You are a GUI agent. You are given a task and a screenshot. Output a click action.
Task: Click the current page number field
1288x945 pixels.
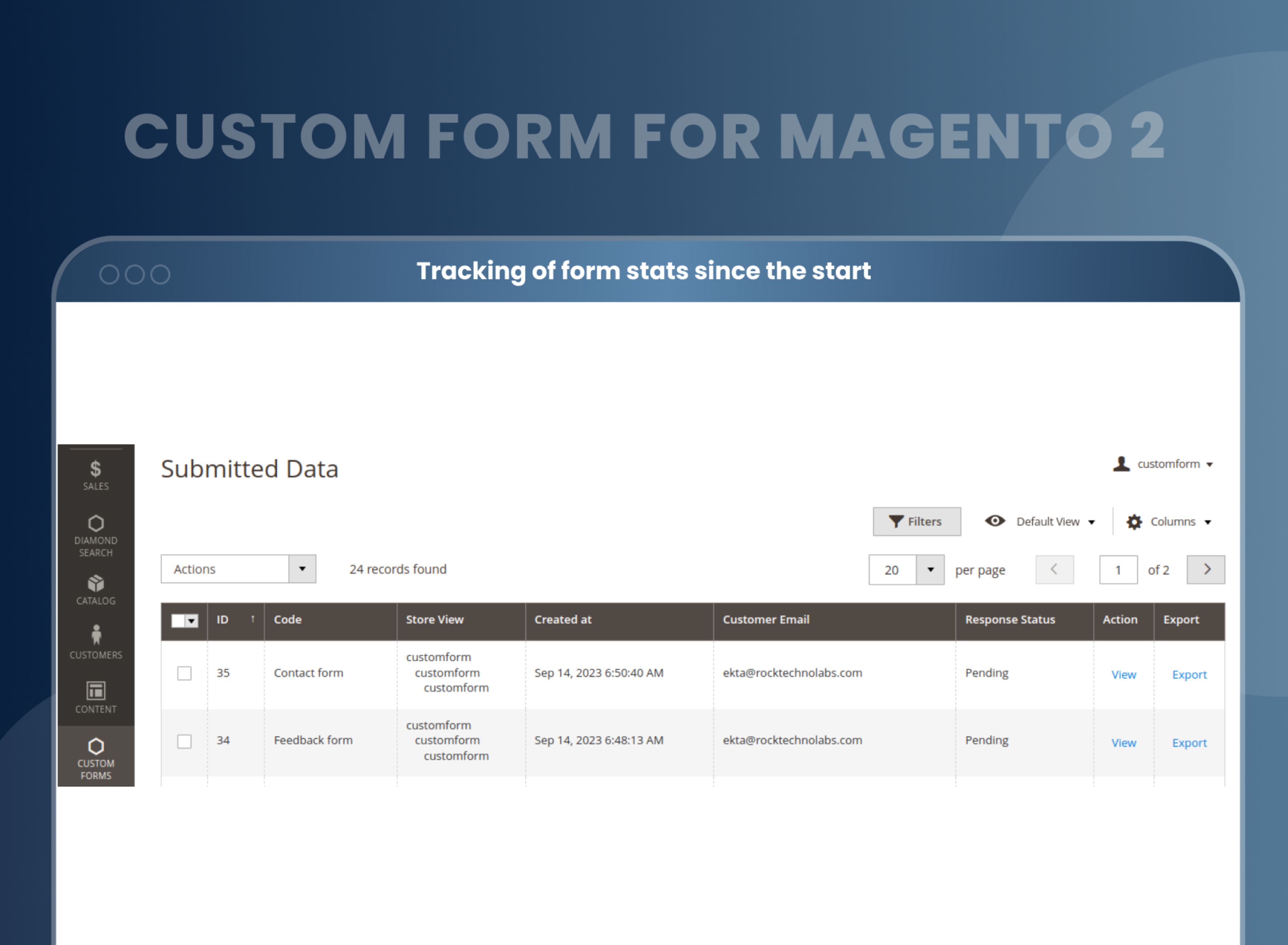tap(1118, 570)
